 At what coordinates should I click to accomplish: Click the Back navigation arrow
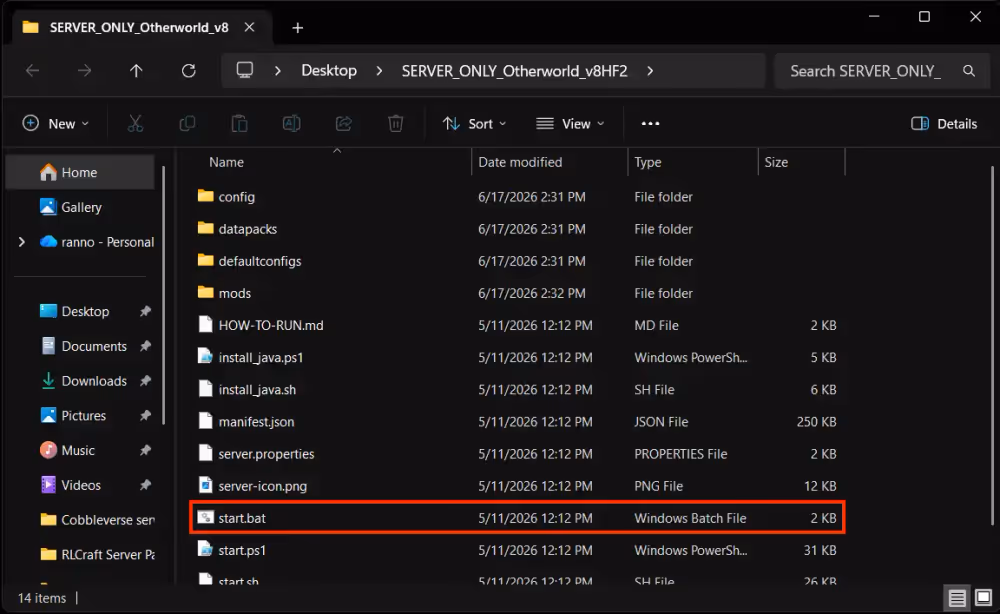[33, 71]
